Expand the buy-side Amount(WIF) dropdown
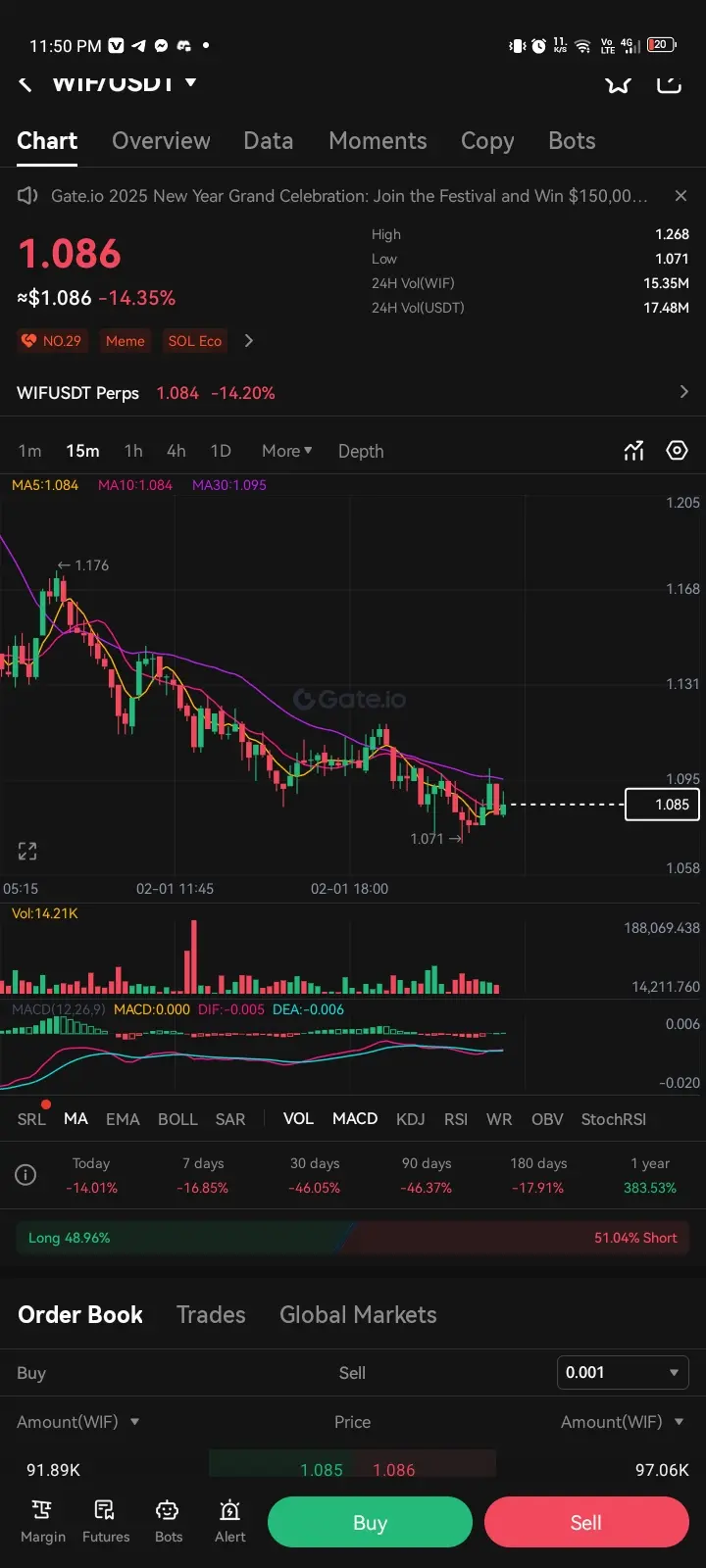 [x=78, y=1422]
